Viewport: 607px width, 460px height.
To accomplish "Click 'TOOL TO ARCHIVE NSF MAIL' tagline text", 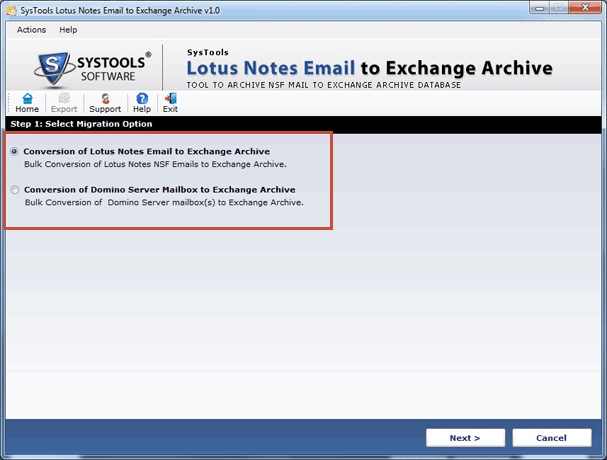I will 324,85.
